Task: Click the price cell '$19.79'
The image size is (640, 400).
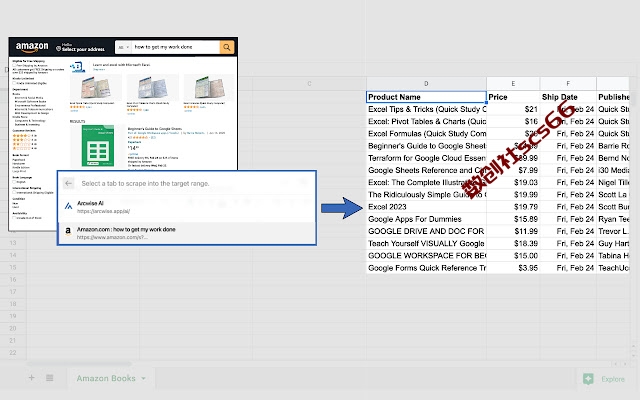Action: tap(513, 207)
